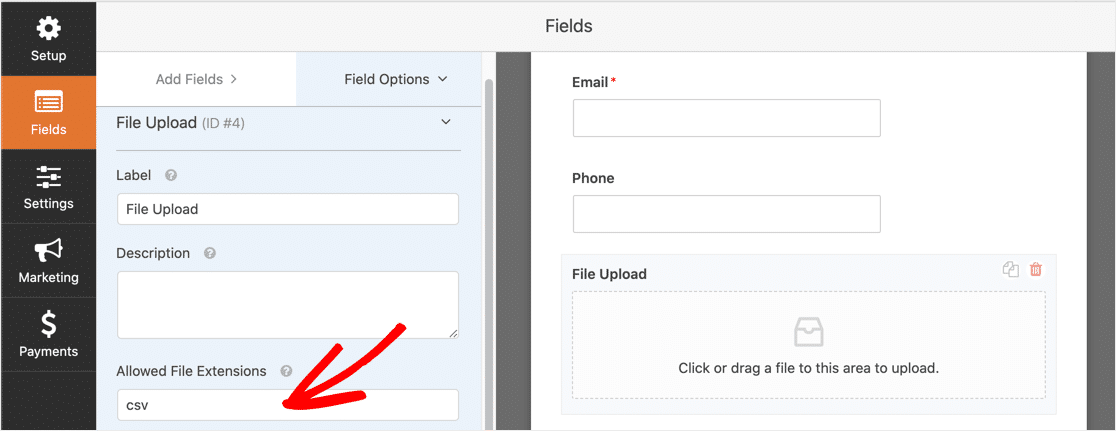Image resolution: width=1116 pixels, height=431 pixels.
Task: Show help for Allowed File Extensions
Action: tap(286, 371)
